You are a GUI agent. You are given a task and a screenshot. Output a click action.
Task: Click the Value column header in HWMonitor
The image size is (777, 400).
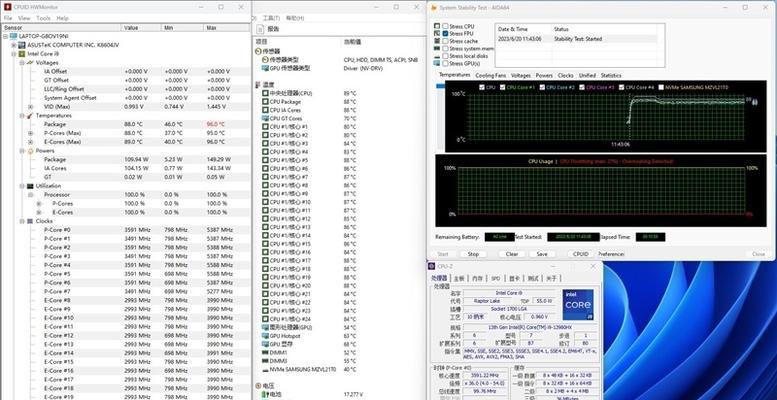(x=142, y=28)
